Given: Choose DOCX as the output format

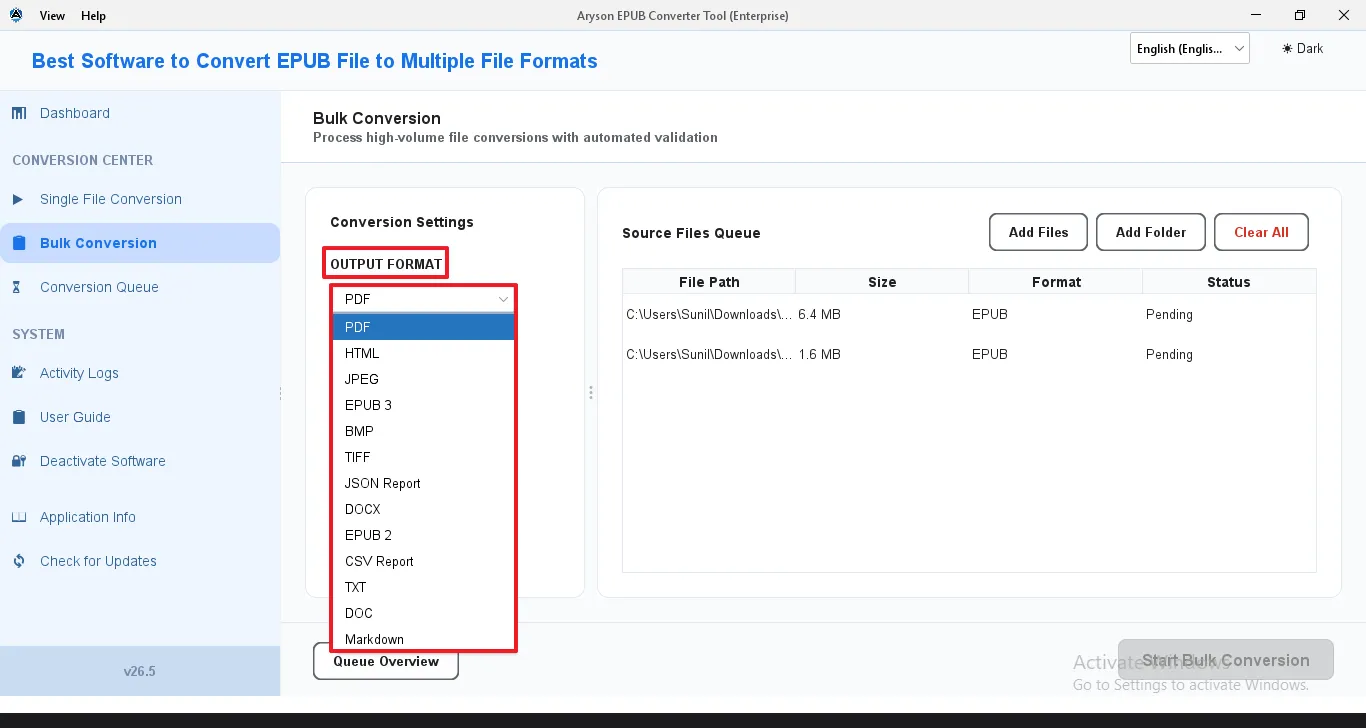Looking at the screenshot, I should point(424,509).
